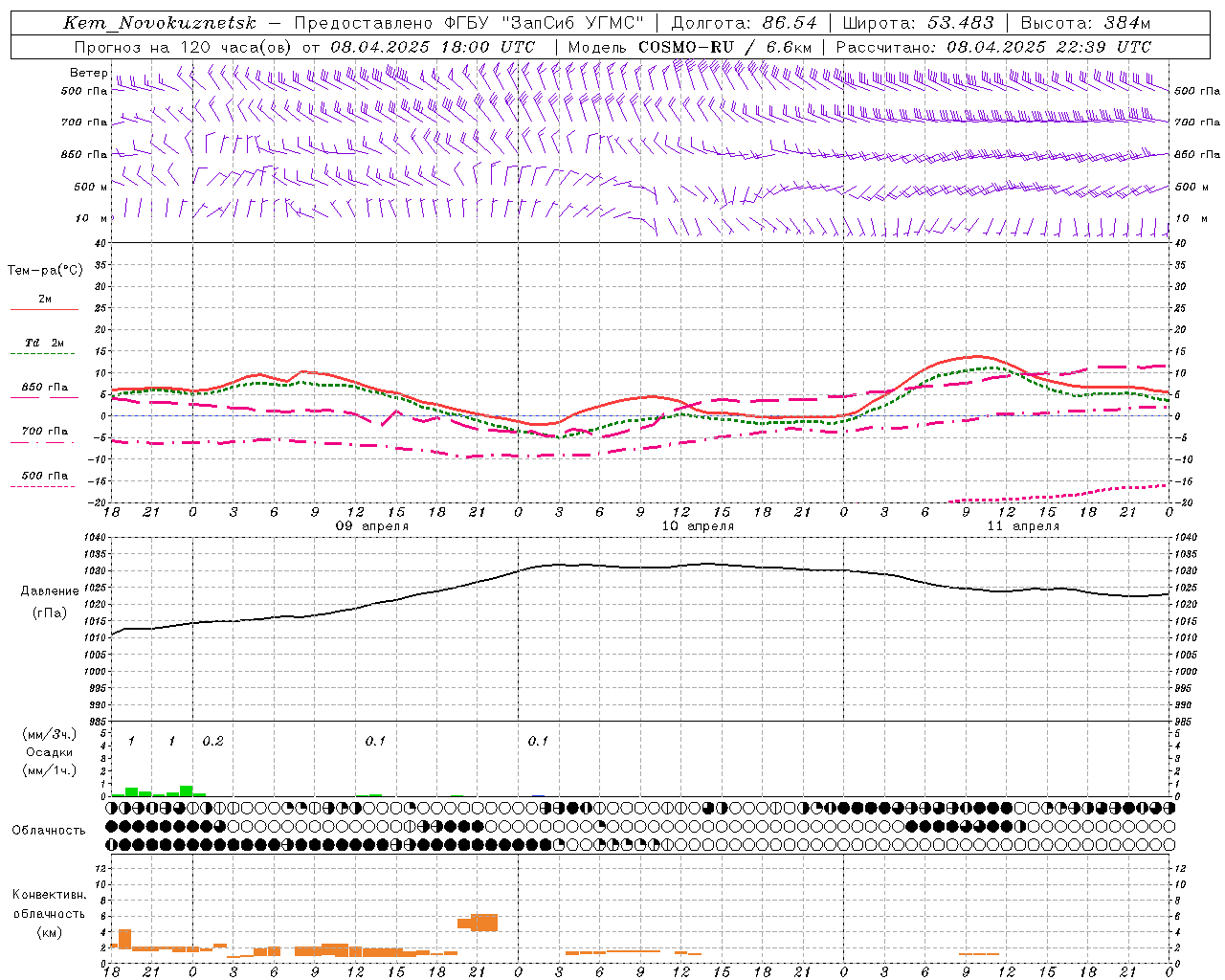Click the '(км)' unit under convective cloudiness
Image resolution: width=1225 pixels, height=980 pixels.
coord(49,932)
